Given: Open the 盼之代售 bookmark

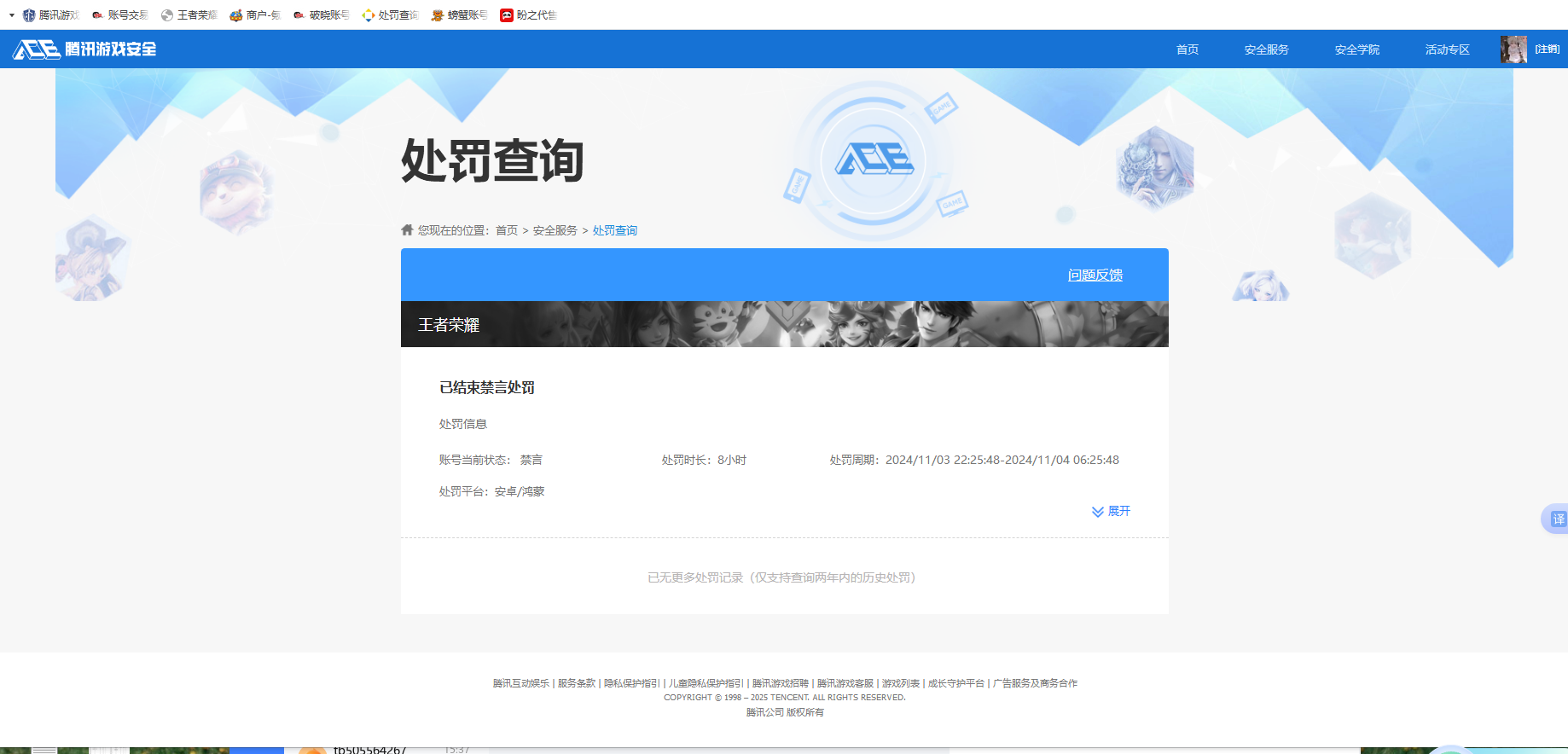Looking at the screenshot, I should click(528, 15).
